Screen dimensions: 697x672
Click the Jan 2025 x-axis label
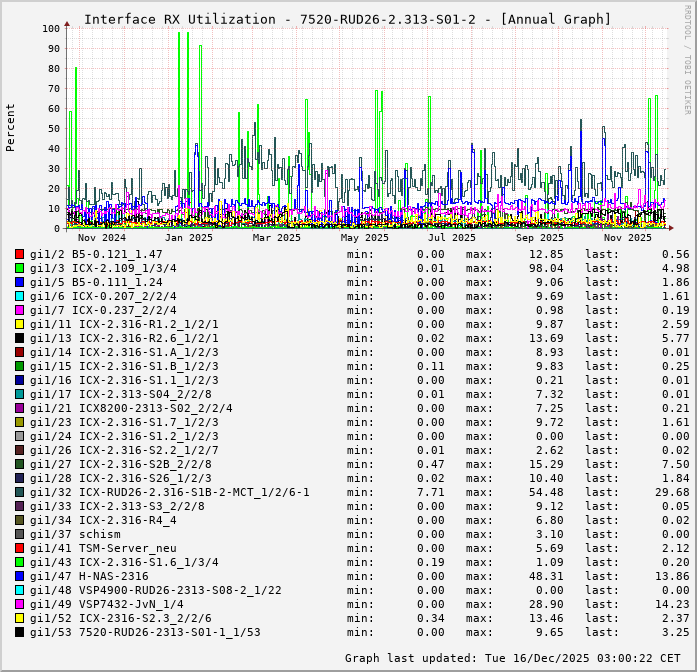click(189, 238)
